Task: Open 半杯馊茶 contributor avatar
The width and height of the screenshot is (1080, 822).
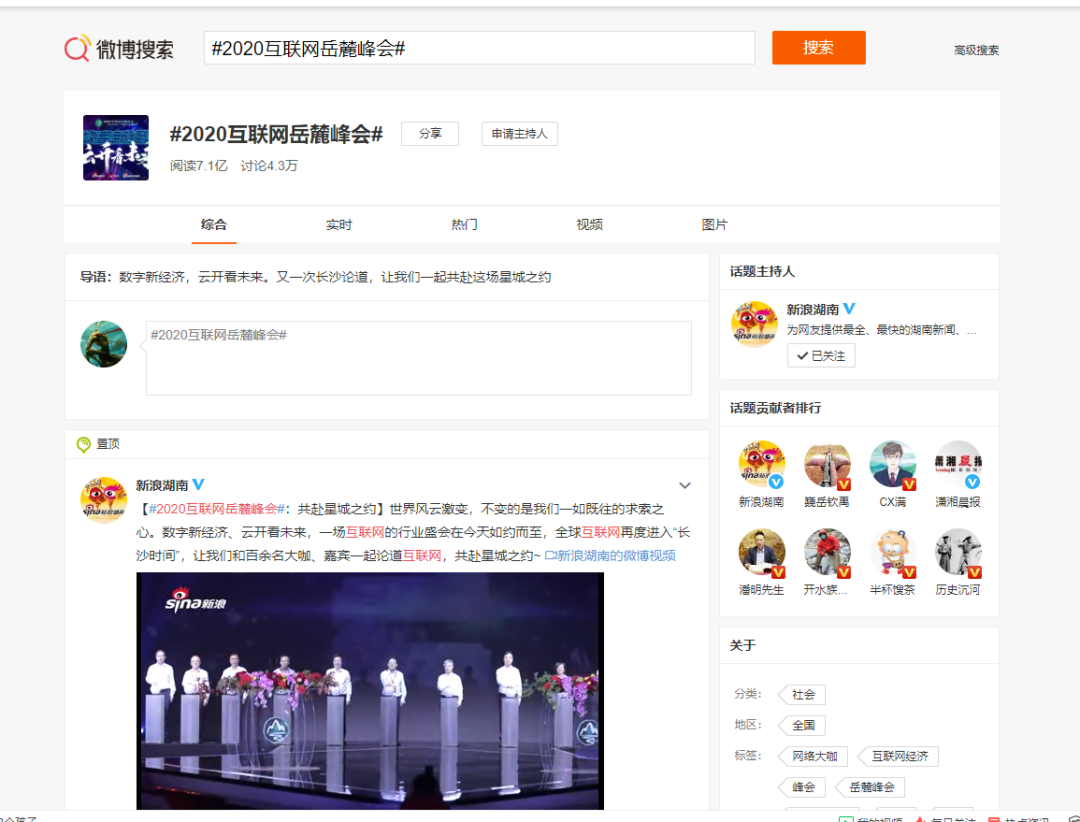Action: click(x=893, y=552)
